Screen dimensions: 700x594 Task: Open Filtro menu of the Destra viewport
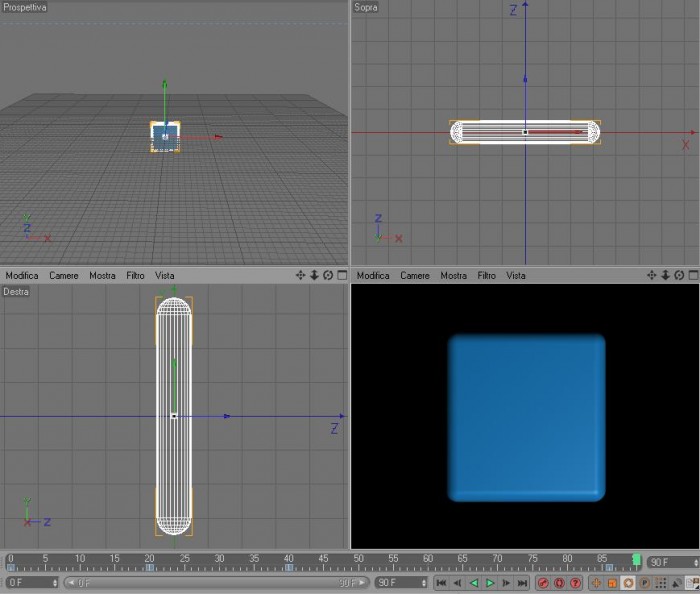pos(135,275)
